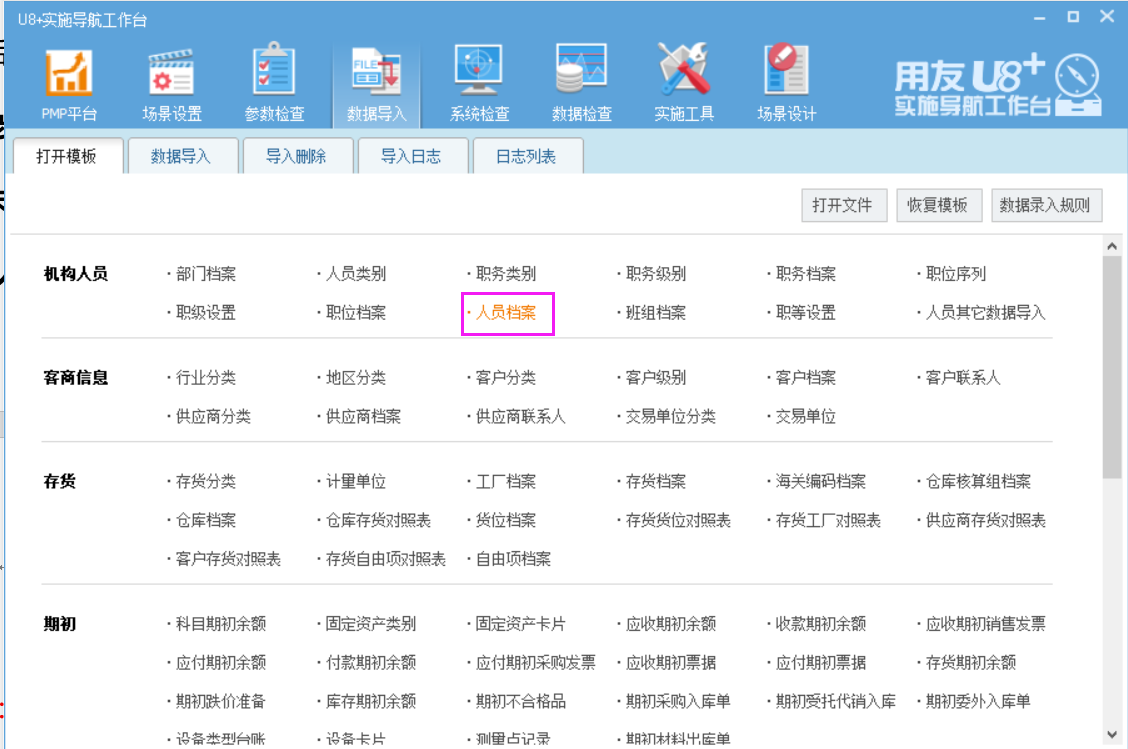Open the 场景设计 icon

coord(786,83)
